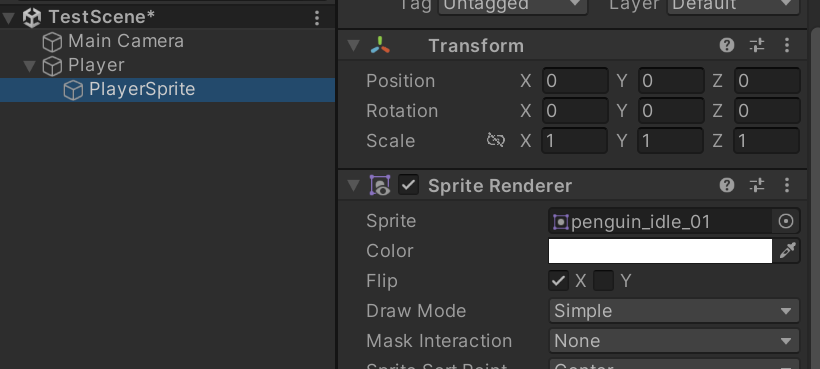820x369 pixels.
Task: Click the Mask Interaction label
Action: click(439, 341)
